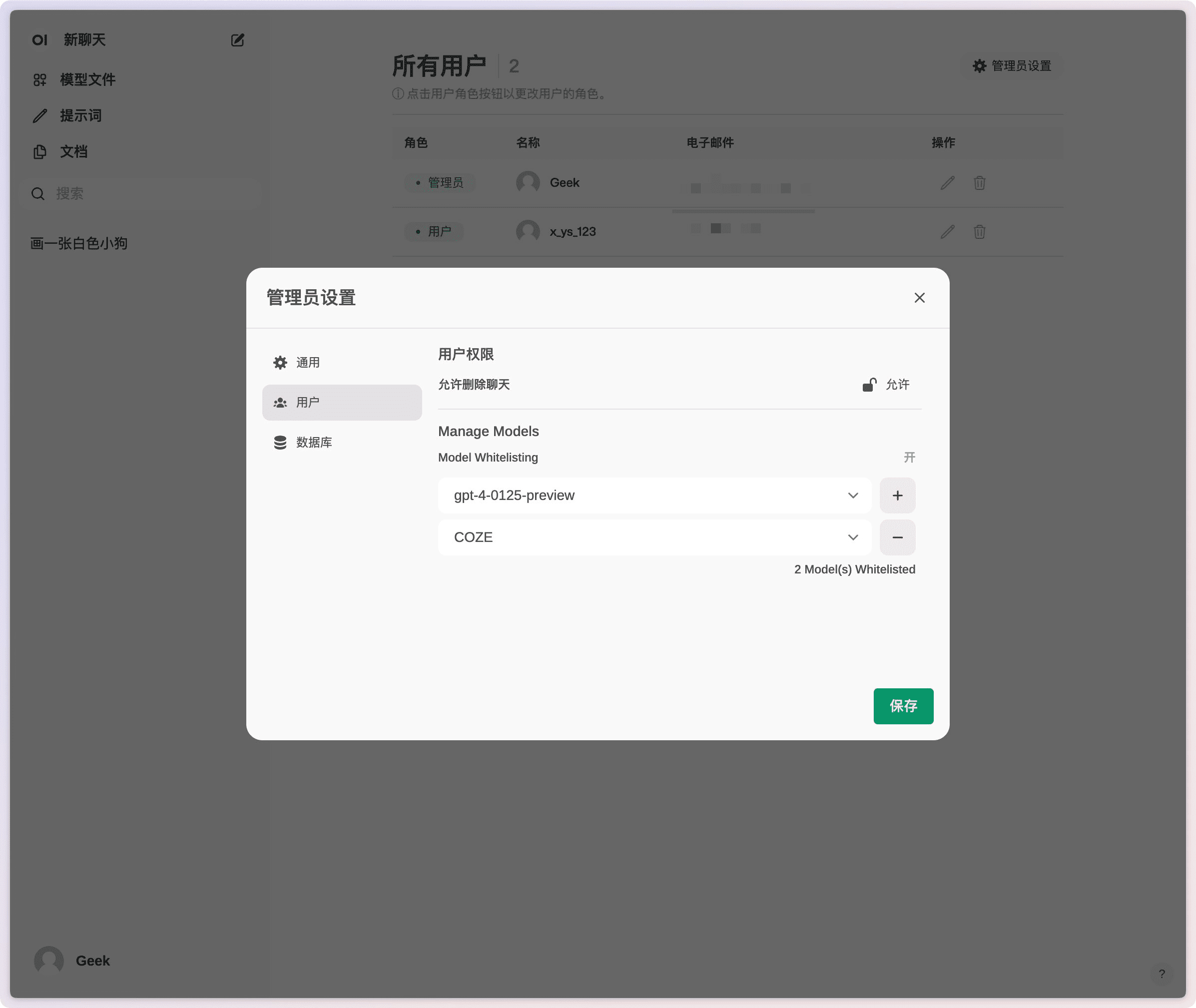Remove the COZE model with minus button
The image size is (1196, 1008).
click(x=897, y=537)
